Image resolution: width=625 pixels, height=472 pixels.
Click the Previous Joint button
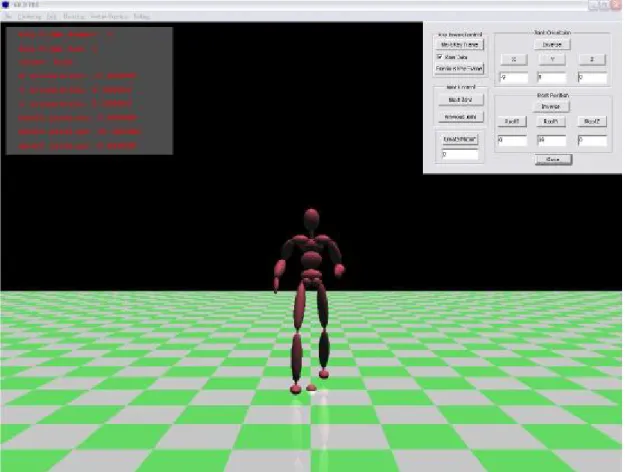click(460, 117)
